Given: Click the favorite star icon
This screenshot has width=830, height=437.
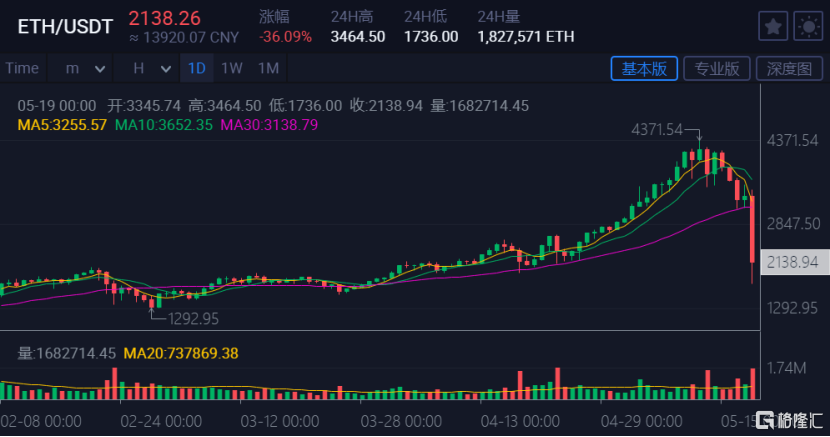Looking at the screenshot, I should (771, 26).
